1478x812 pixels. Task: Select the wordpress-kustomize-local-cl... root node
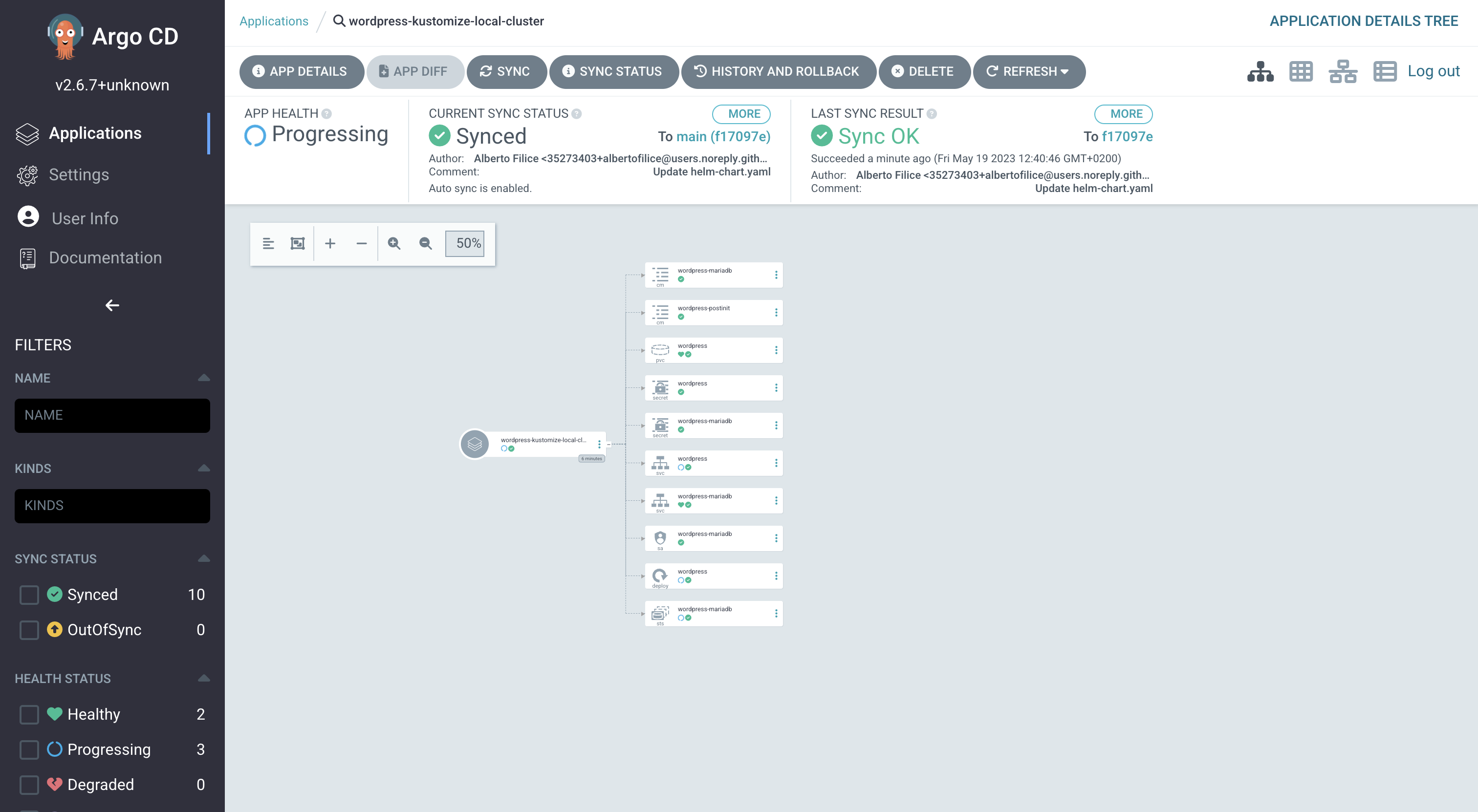tap(534, 444)
